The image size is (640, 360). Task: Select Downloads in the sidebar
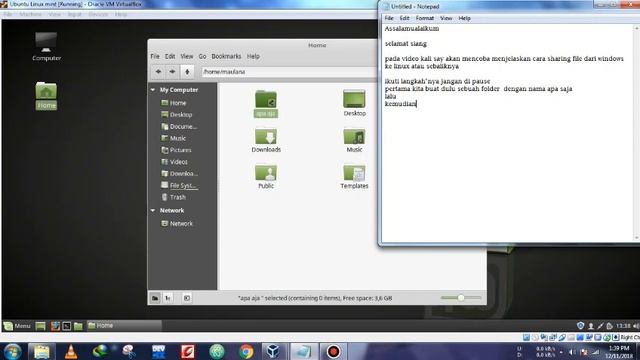[x=182, y=174]
